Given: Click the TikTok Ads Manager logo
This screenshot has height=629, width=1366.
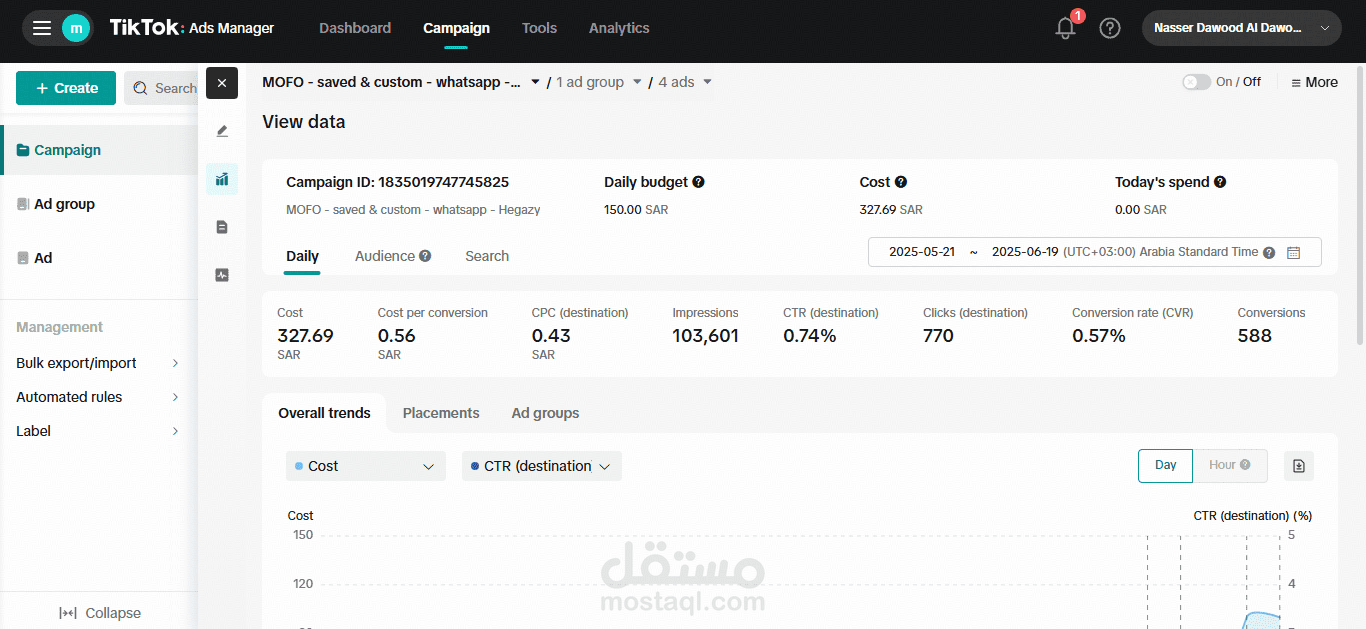Looking at the screenshot, I should click(x=192, y=28).
